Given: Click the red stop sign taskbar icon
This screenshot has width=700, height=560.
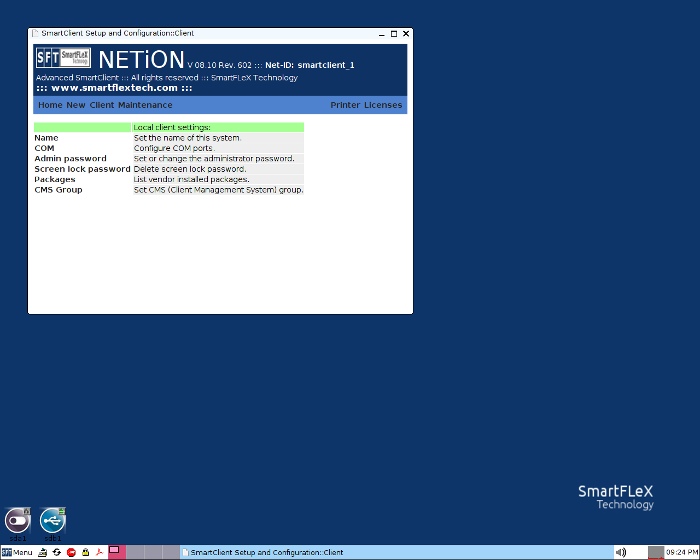Looking at the screenshot, I should pyautogui.click(x=71, y=552).
